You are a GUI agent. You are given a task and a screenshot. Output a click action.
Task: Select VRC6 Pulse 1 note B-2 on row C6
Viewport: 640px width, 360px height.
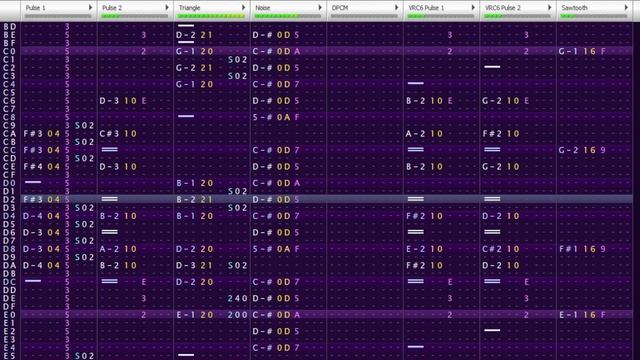415,101
